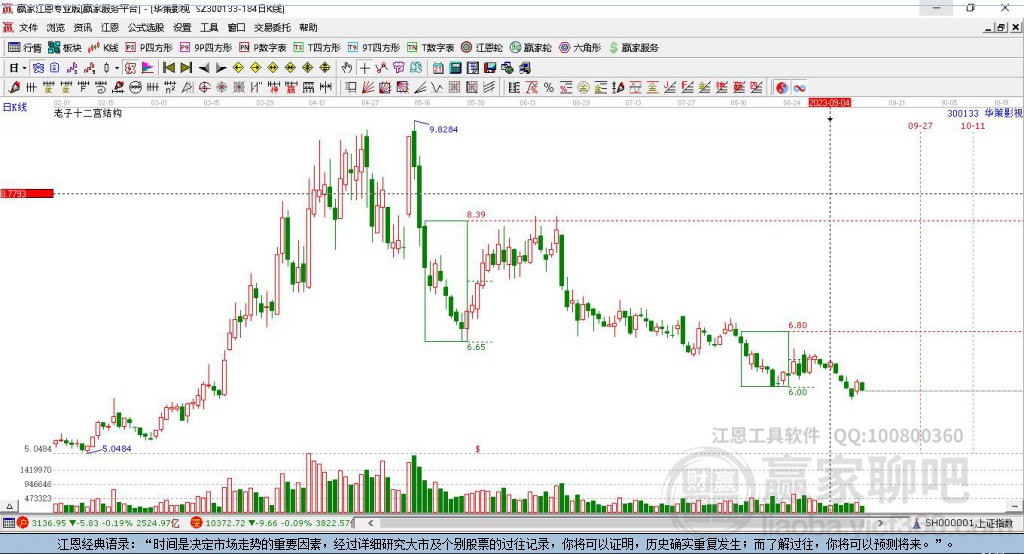
Task: Open 赢家服务 with dollar icon
Action: (633, 48)
